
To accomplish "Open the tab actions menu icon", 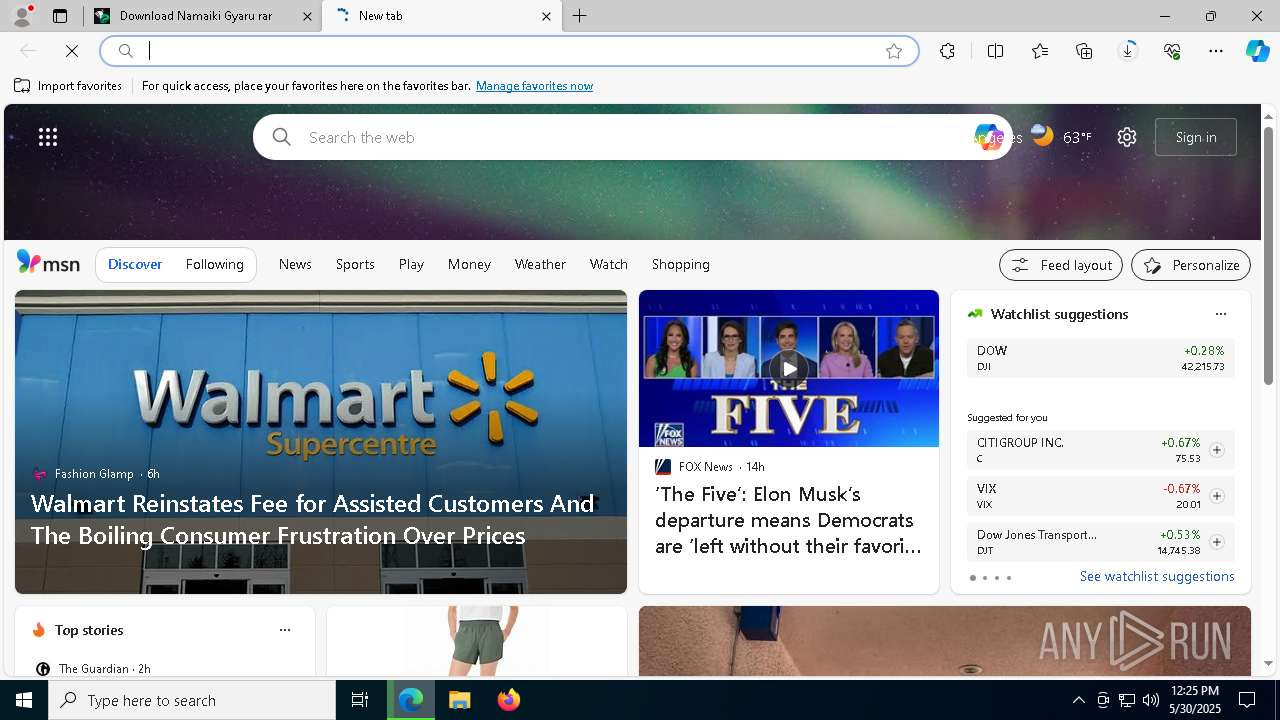I will click(x=60, y=16).
